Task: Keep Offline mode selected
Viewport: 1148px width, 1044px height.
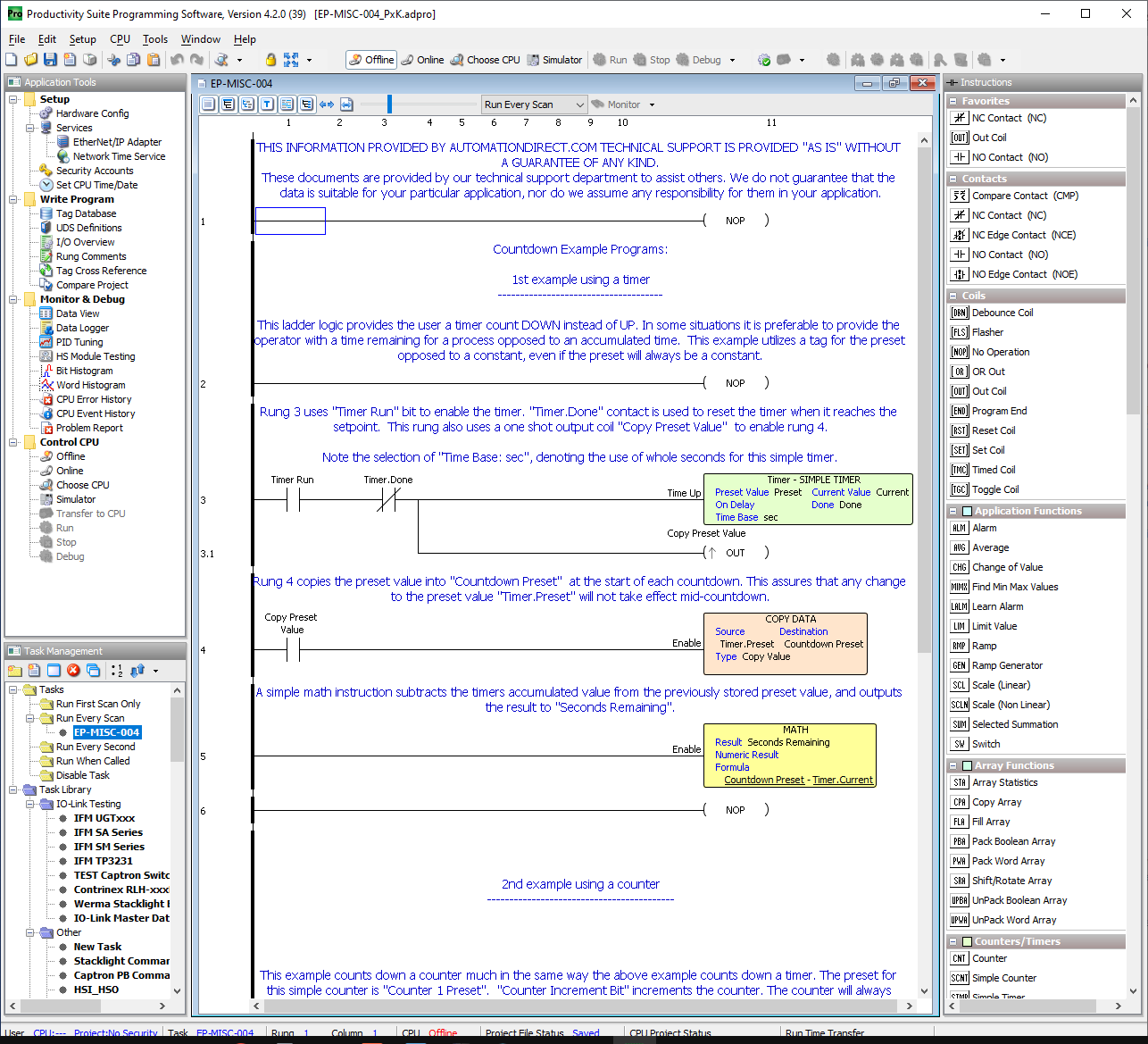Action: (x=370, y=60)
